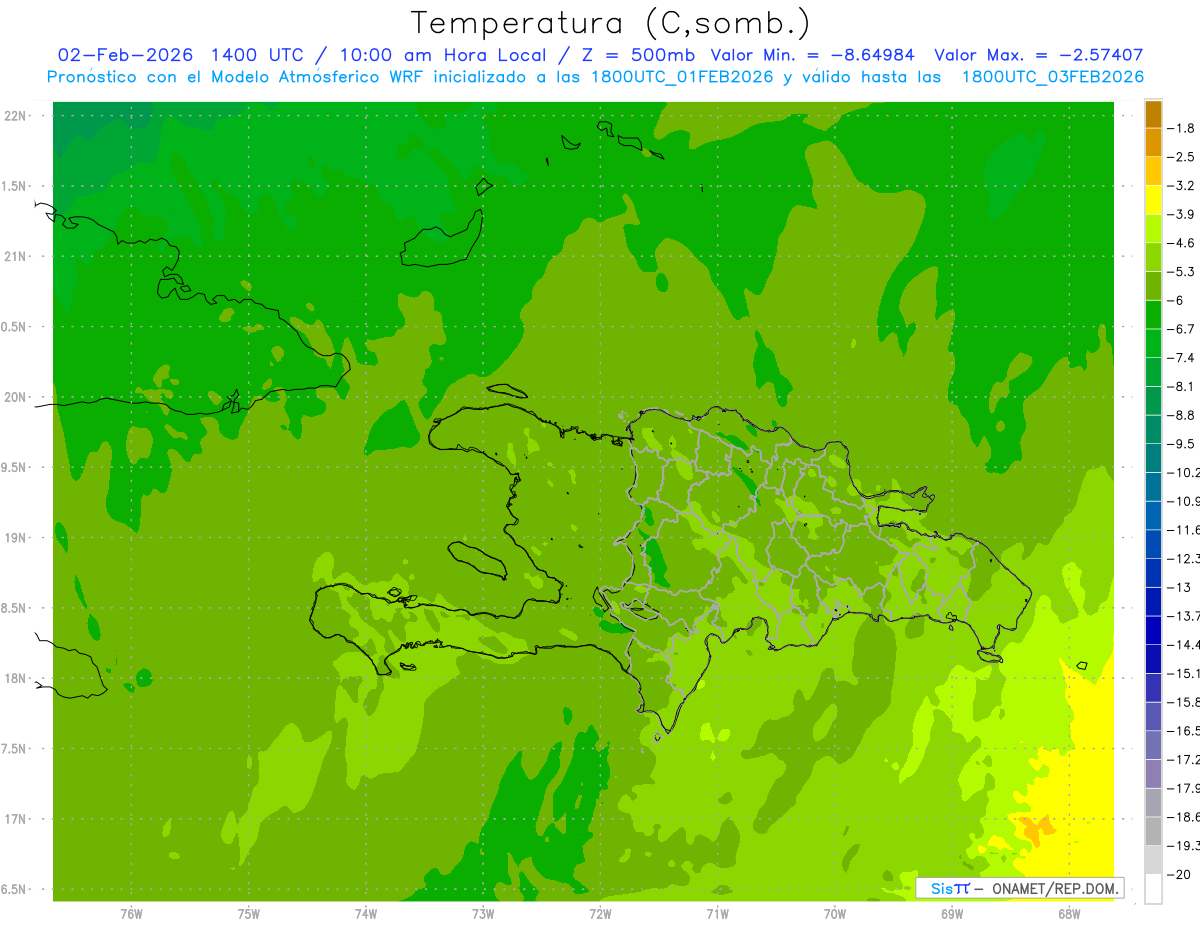Image resolution: width=1200 pixels, height=927 pixels.
Task: Click the '76W' longitude label
Action: [x=131, y=913]
